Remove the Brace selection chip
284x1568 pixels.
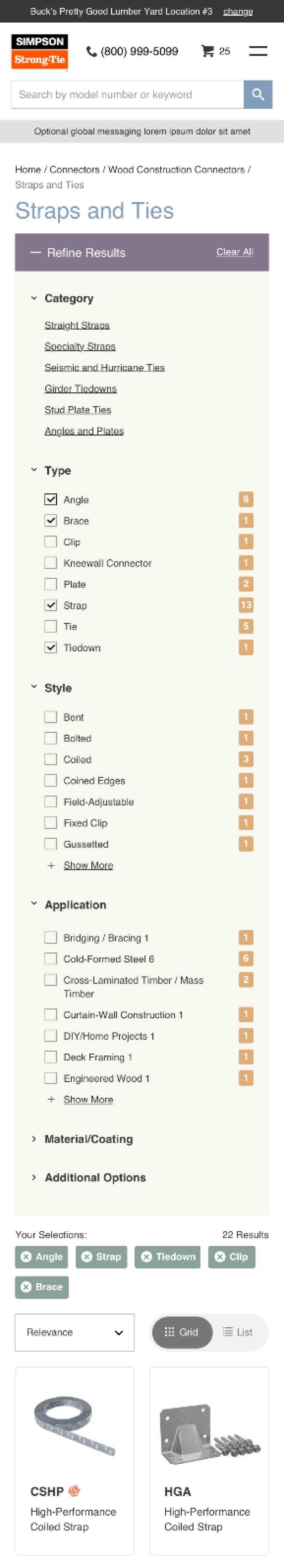[x=26, y=1287]
